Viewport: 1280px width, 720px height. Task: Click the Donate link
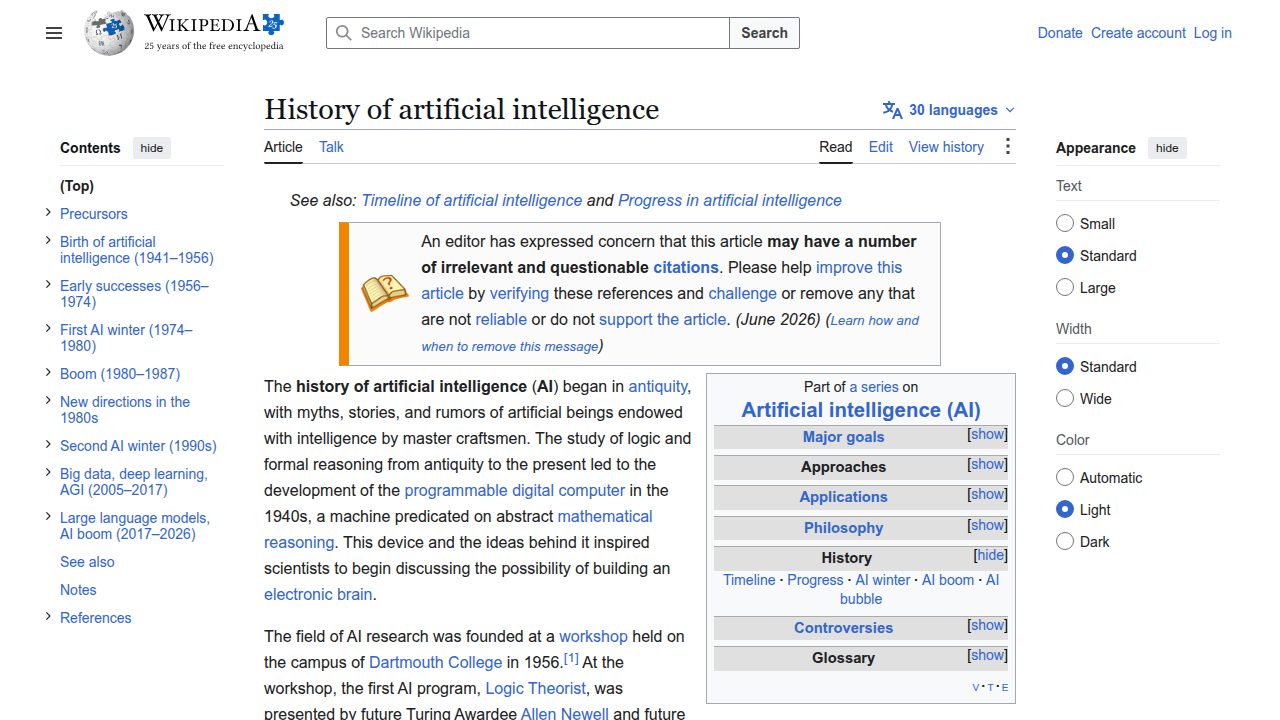[x=1060, y=33]
